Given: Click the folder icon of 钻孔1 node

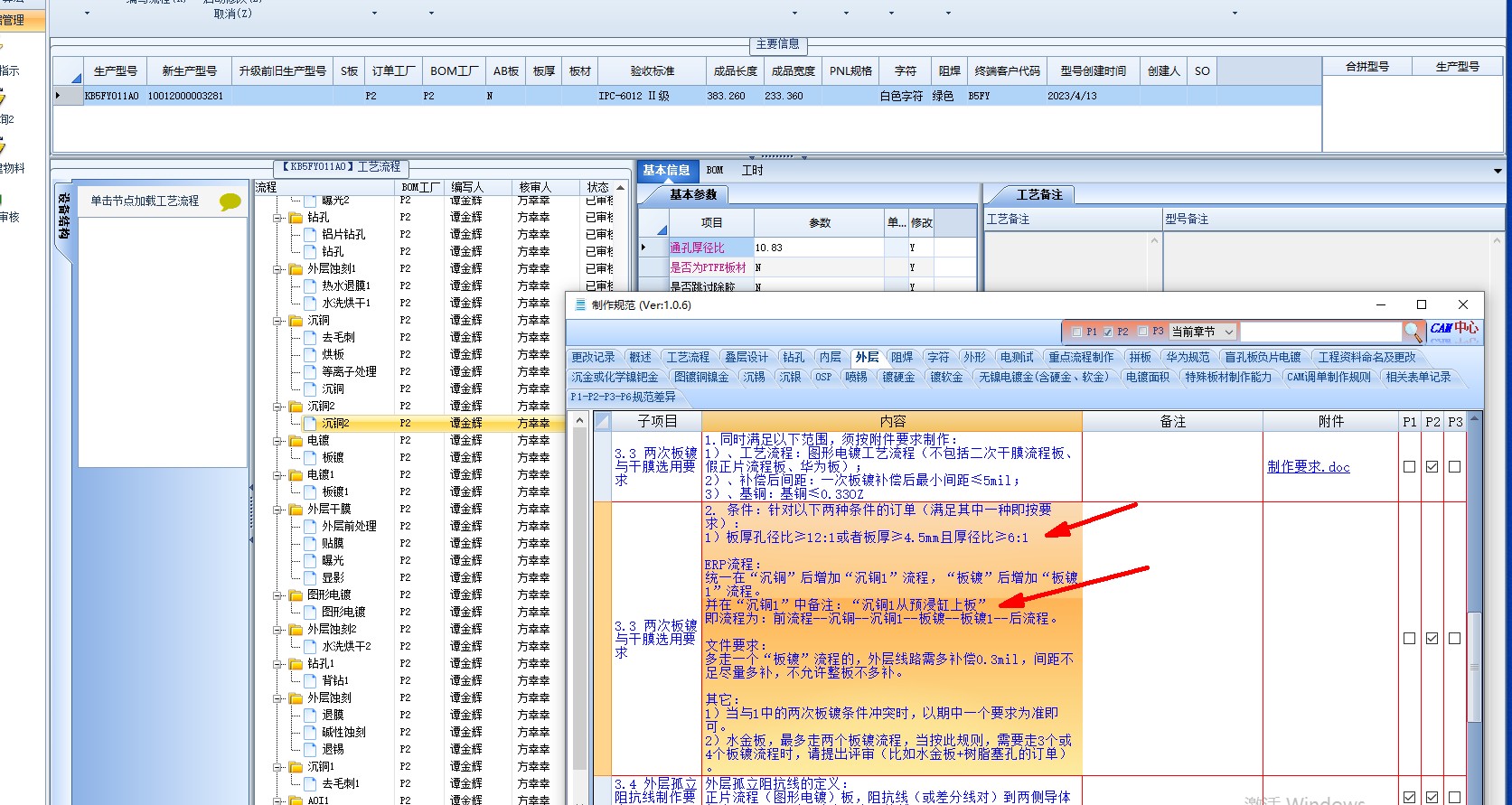Looking at the screenshot, I should click(x=296, y=663).
